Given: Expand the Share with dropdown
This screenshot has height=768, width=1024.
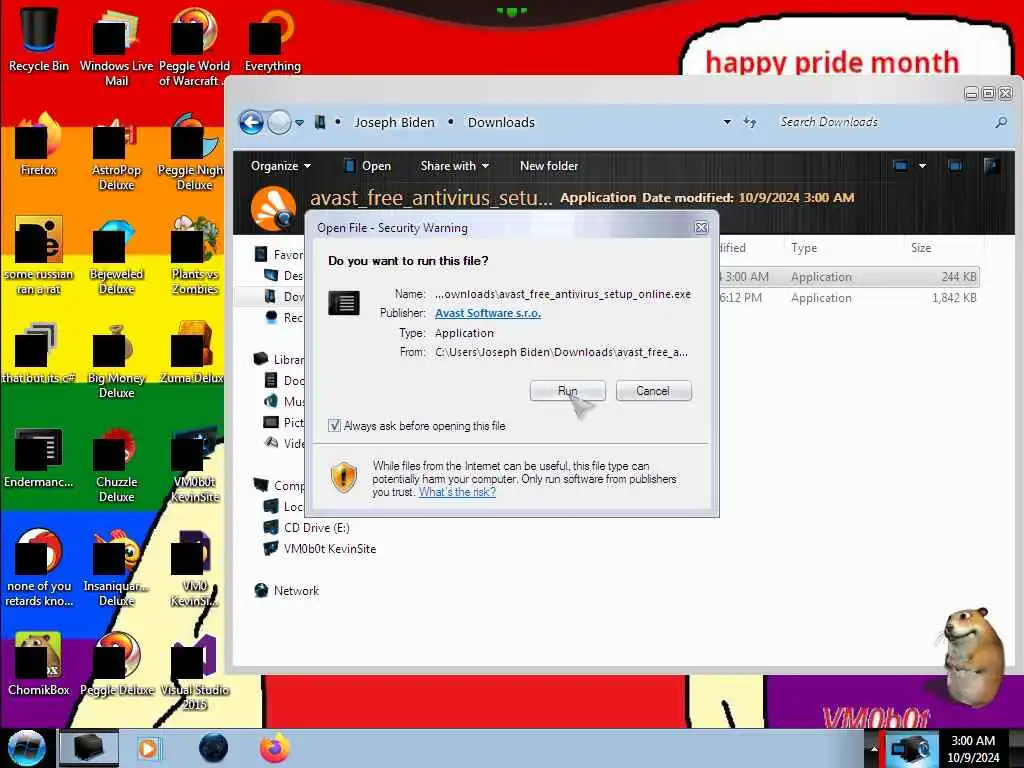Looking at the screenshot, I should pyautogui.click(x=455, y=166).
